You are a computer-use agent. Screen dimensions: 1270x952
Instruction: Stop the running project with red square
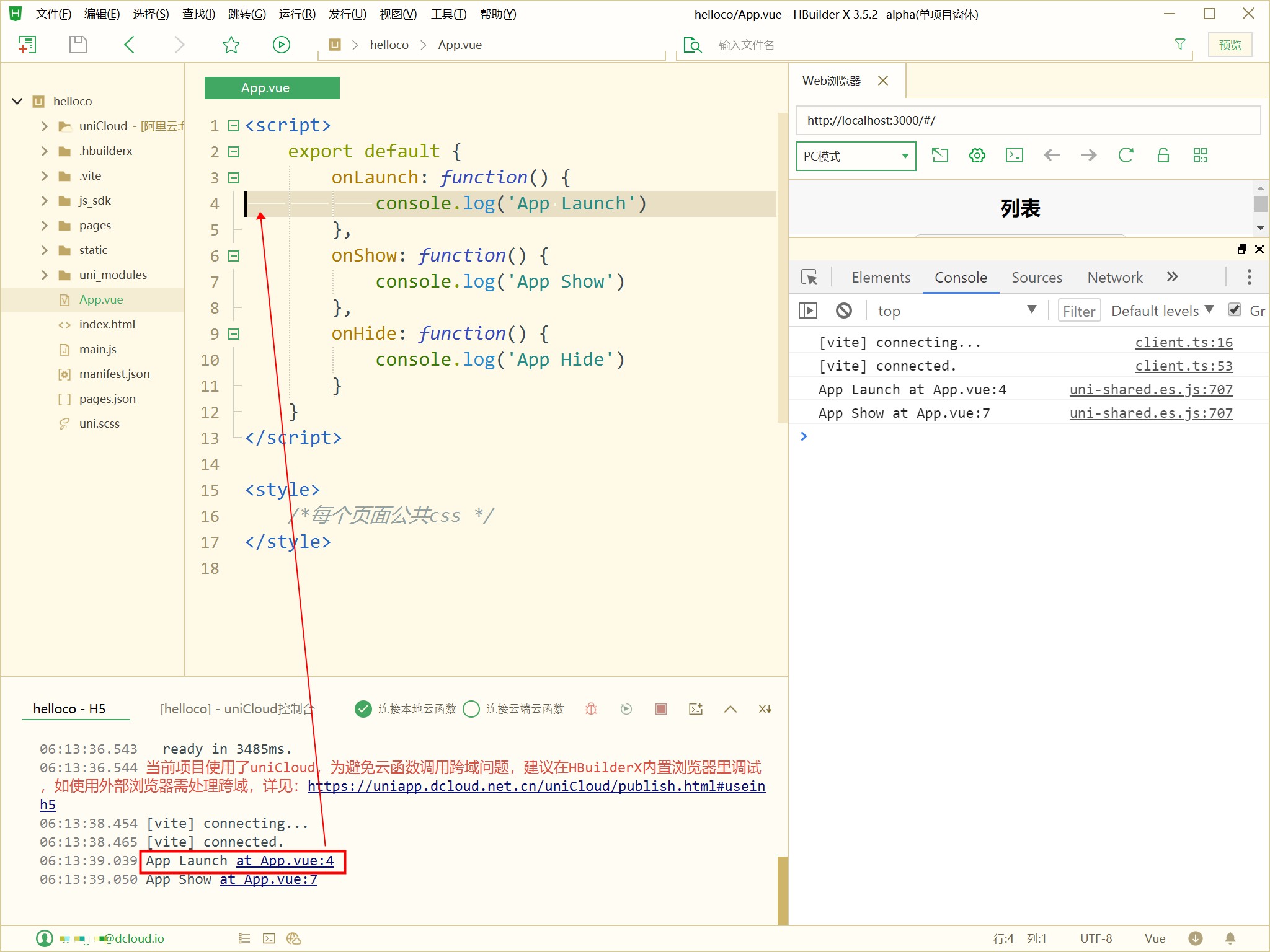[661, 709]
